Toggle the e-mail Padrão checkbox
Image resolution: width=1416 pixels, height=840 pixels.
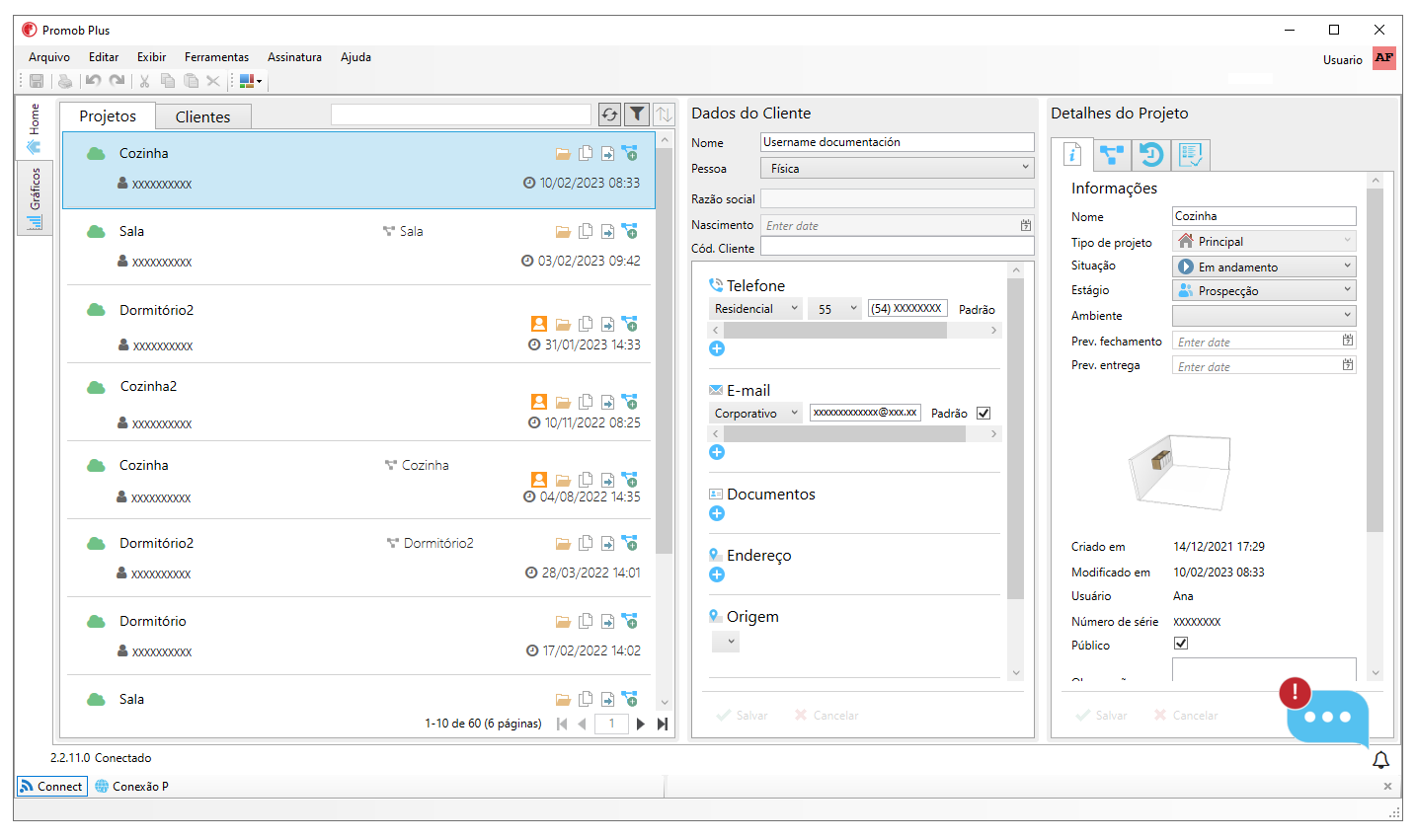[x=983, y=413]
